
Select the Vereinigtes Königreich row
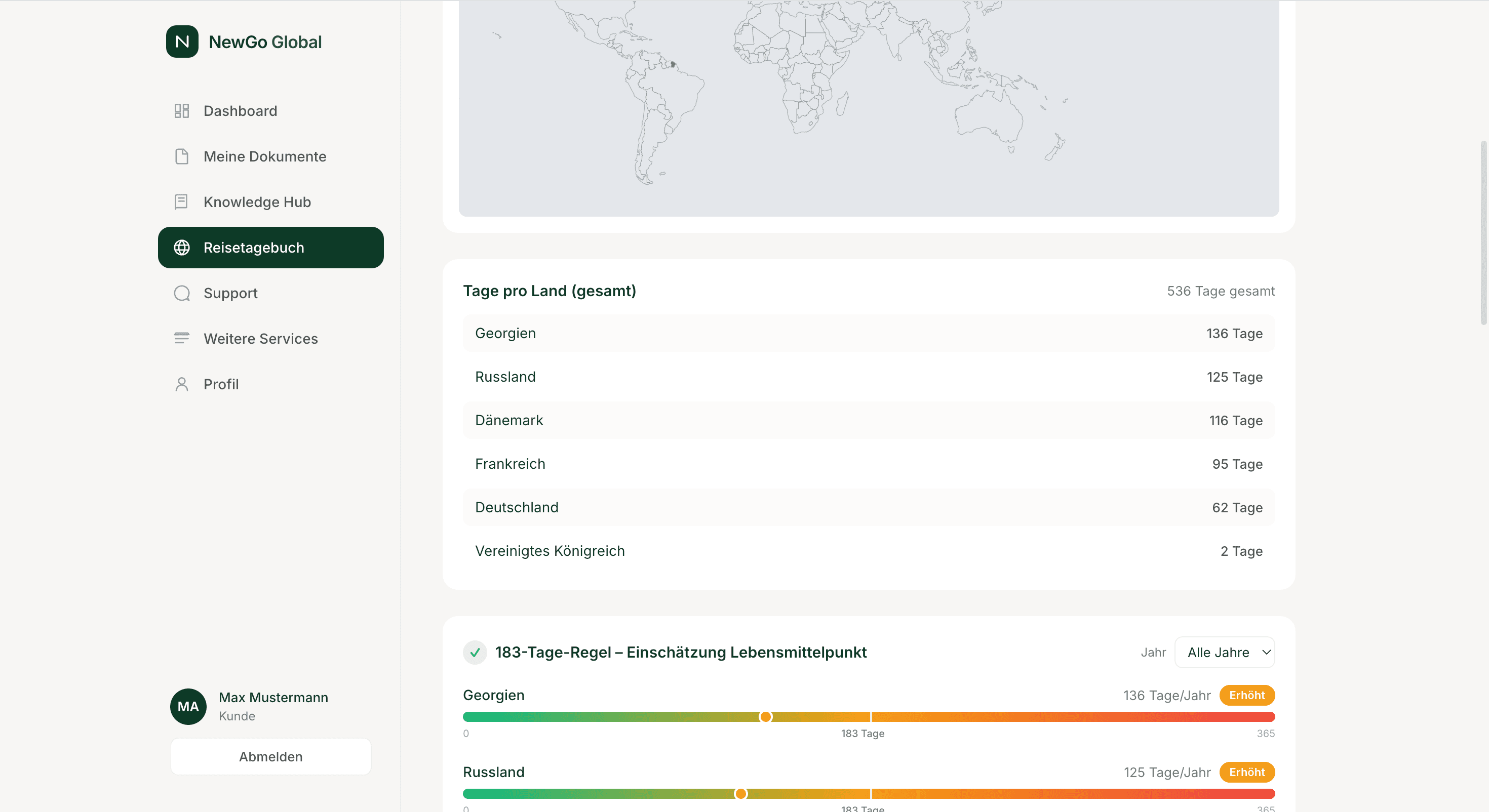tap(869, 551)
